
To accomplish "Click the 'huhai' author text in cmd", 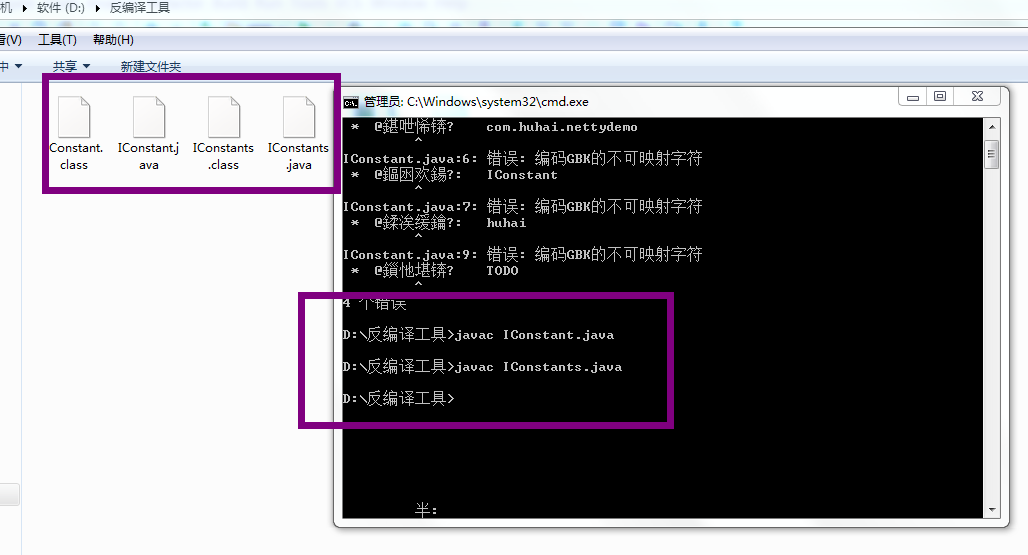I will coord(506,223).
